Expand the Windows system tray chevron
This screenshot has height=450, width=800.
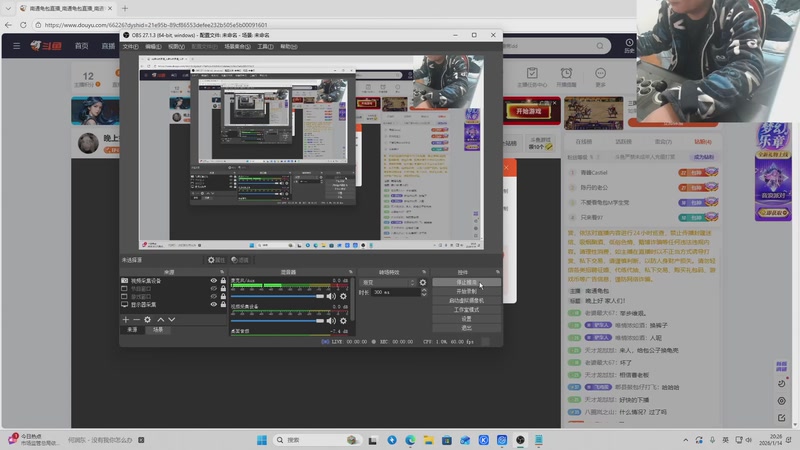tap(685, 440)
